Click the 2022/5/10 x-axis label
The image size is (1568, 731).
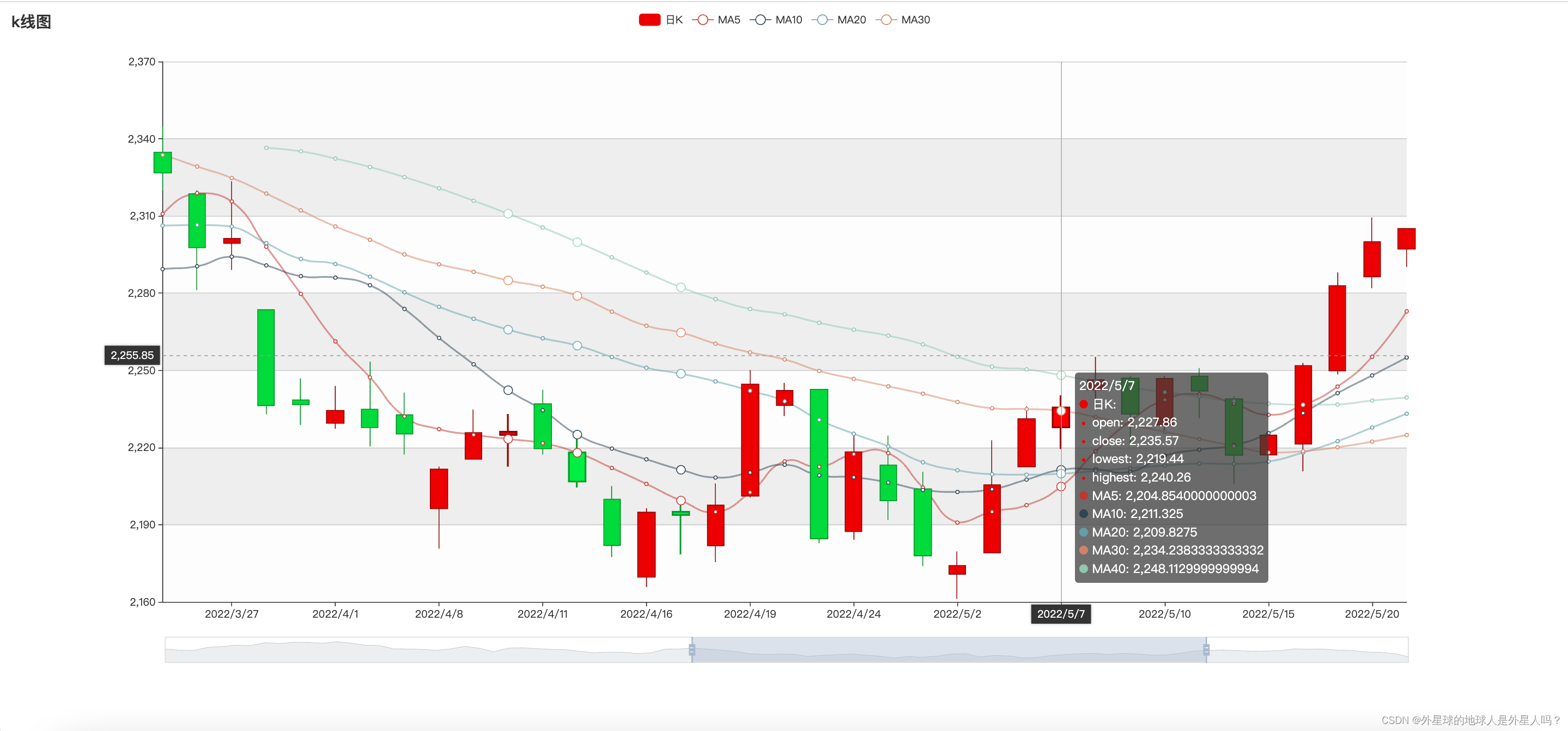(x=1164, y=614)
